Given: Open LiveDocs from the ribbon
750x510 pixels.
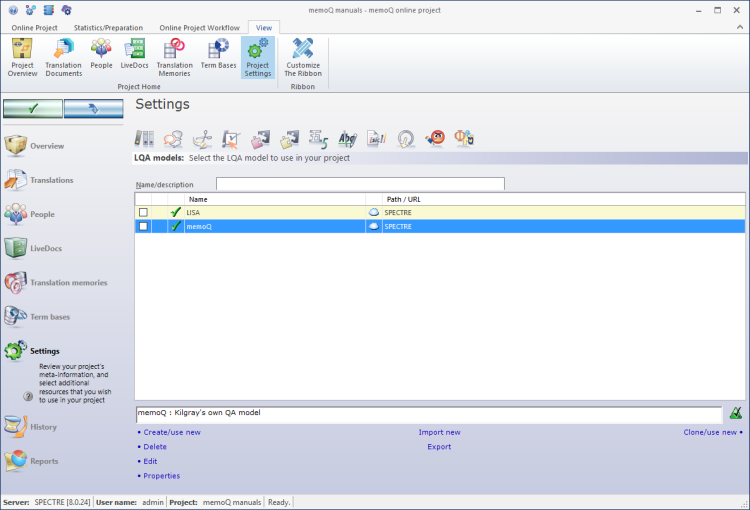Looking at the screenshot, I should click(x=134, y=56).
